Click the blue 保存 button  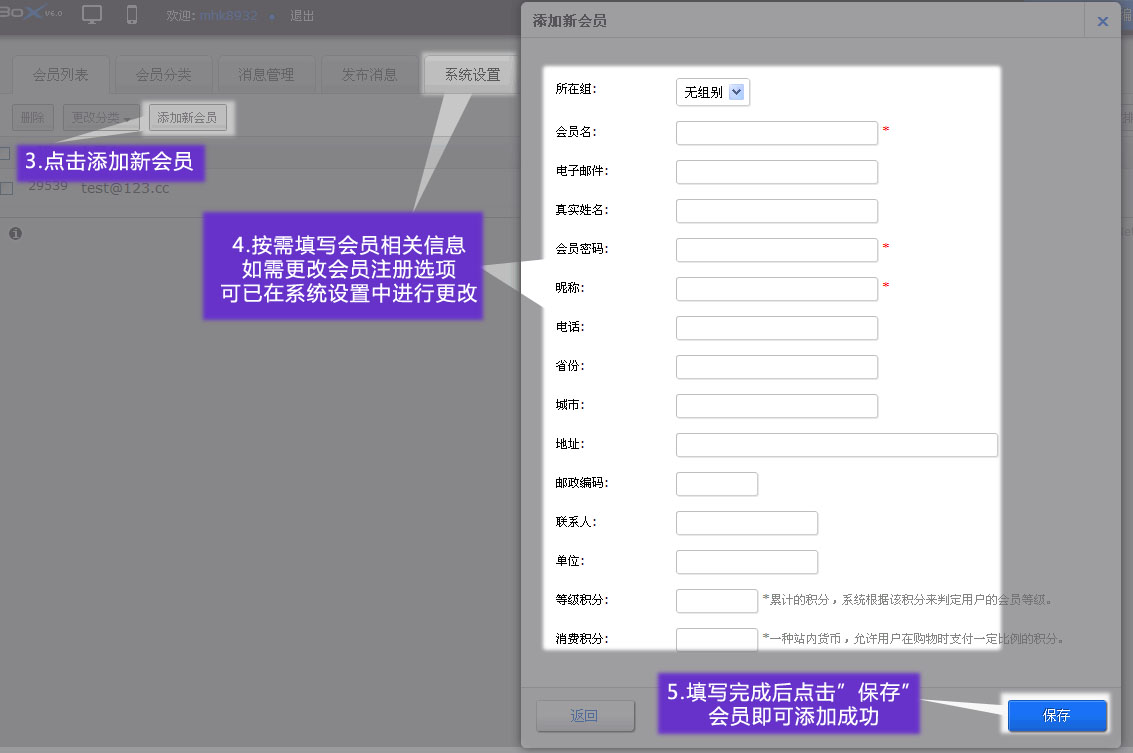[1057, 716]
